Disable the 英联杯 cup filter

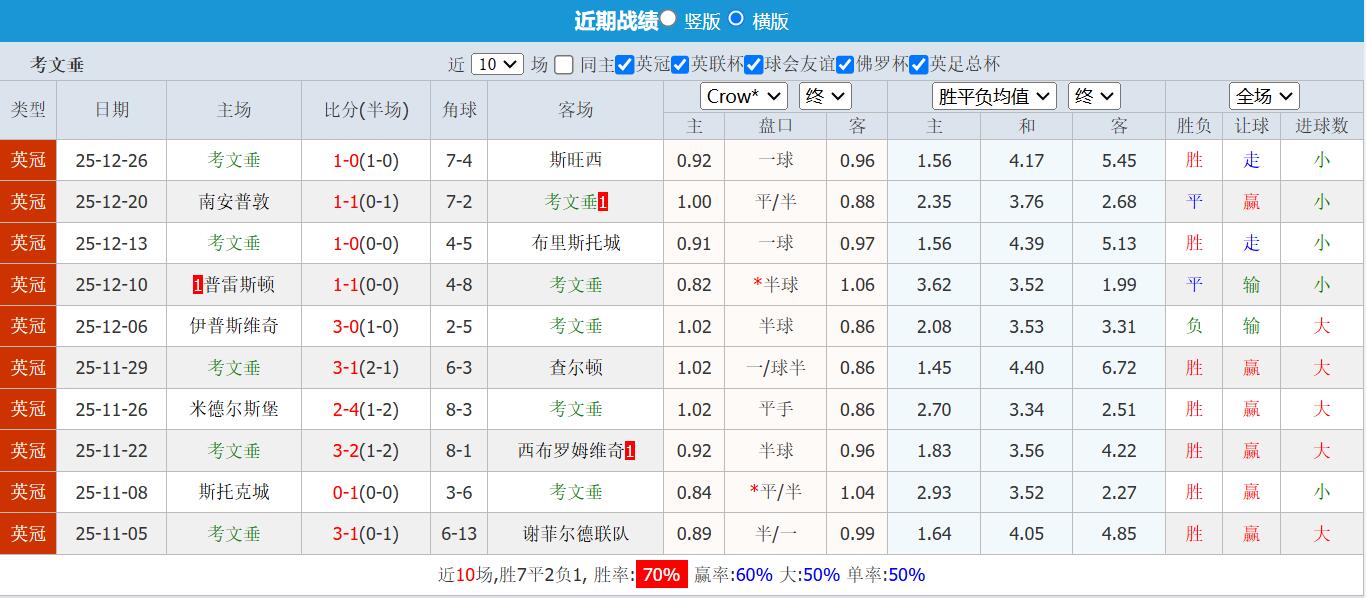[x=681, y=63]
